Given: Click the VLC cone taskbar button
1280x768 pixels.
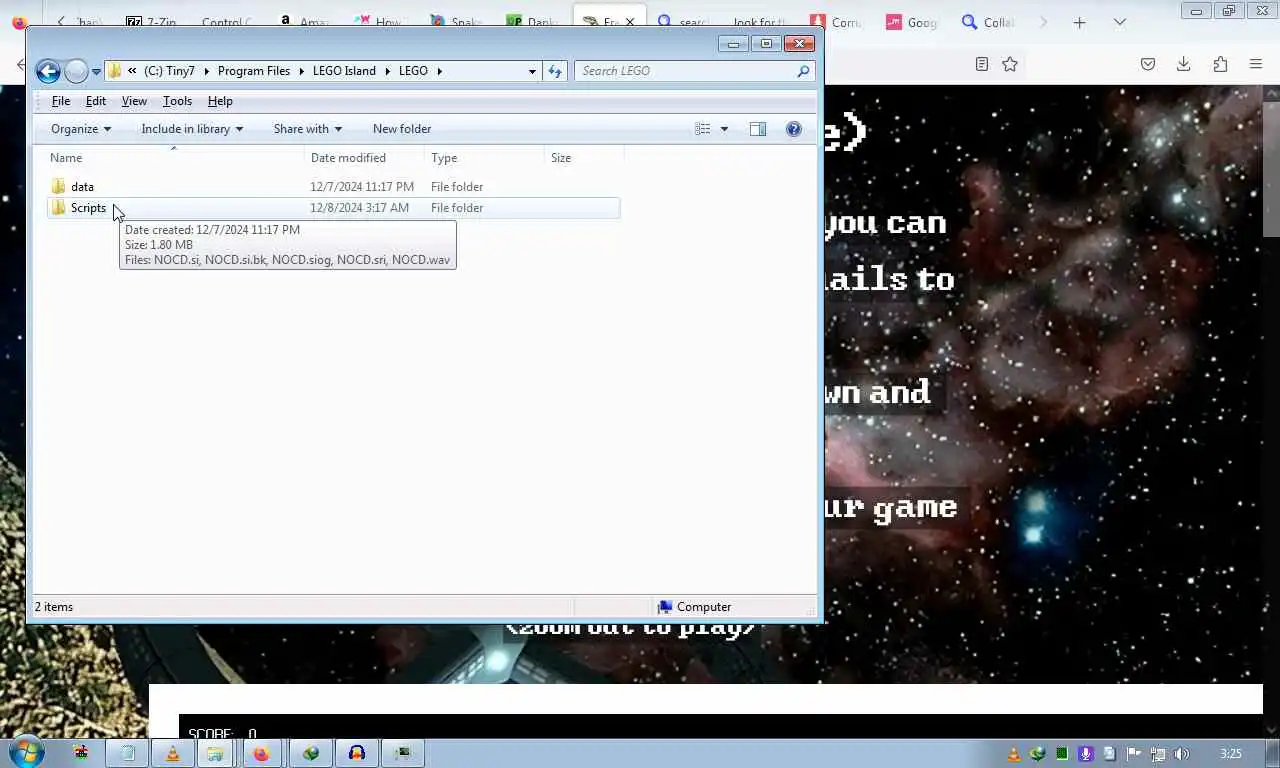Looking at the screenshot, I should [172, 753].
